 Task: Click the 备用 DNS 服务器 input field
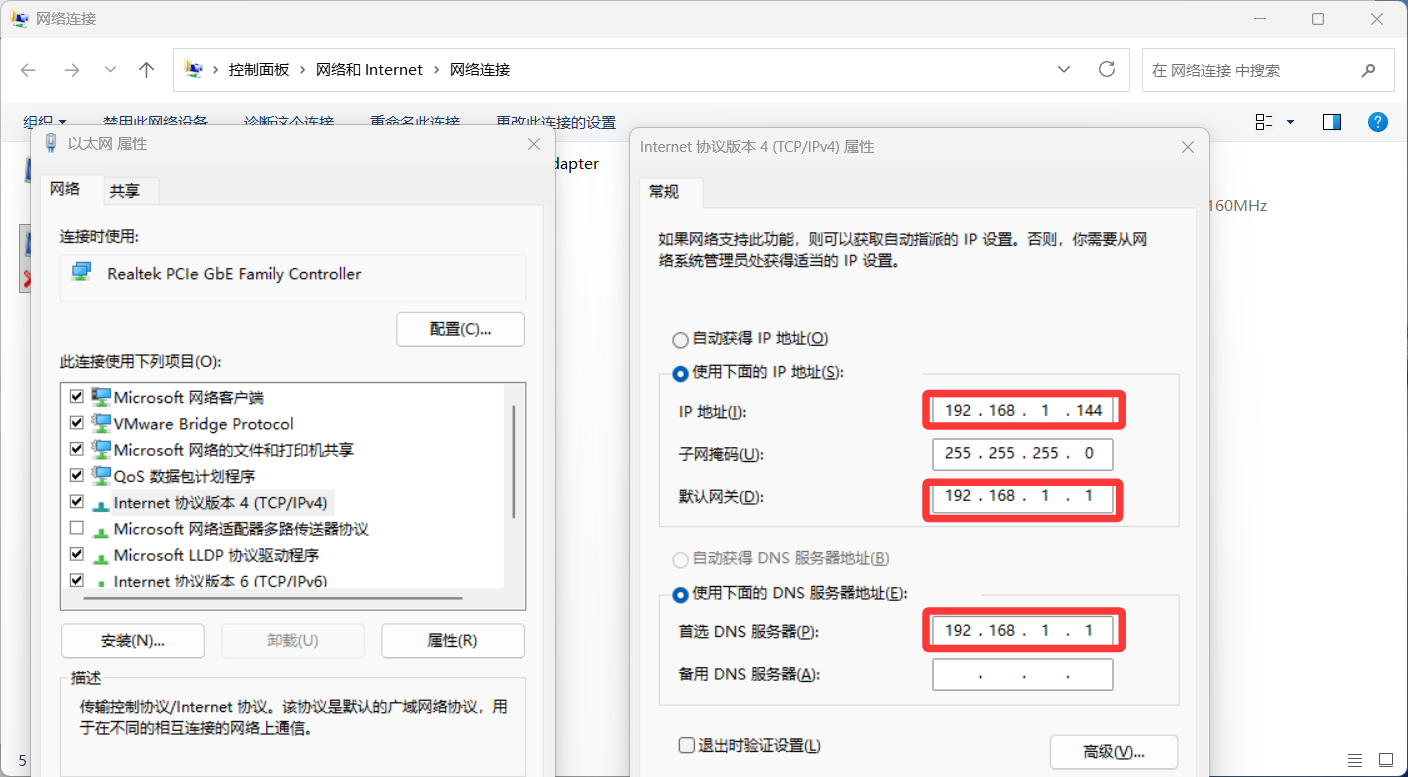point(1022,675)
